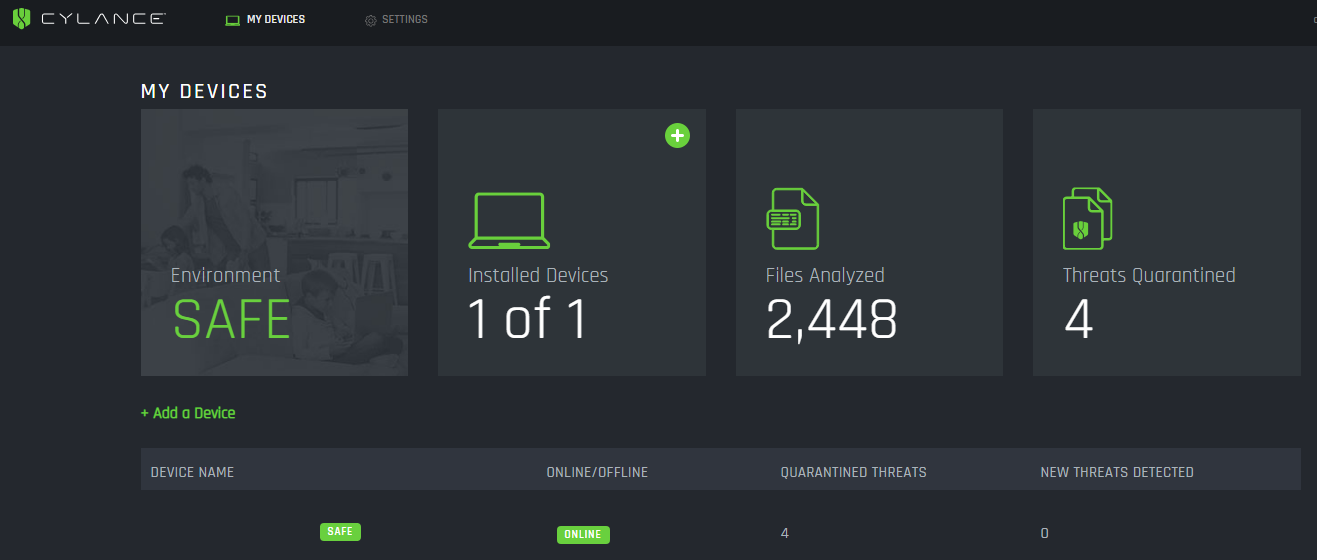Click the laptop icon beside My Devices tab

[233, 20]
